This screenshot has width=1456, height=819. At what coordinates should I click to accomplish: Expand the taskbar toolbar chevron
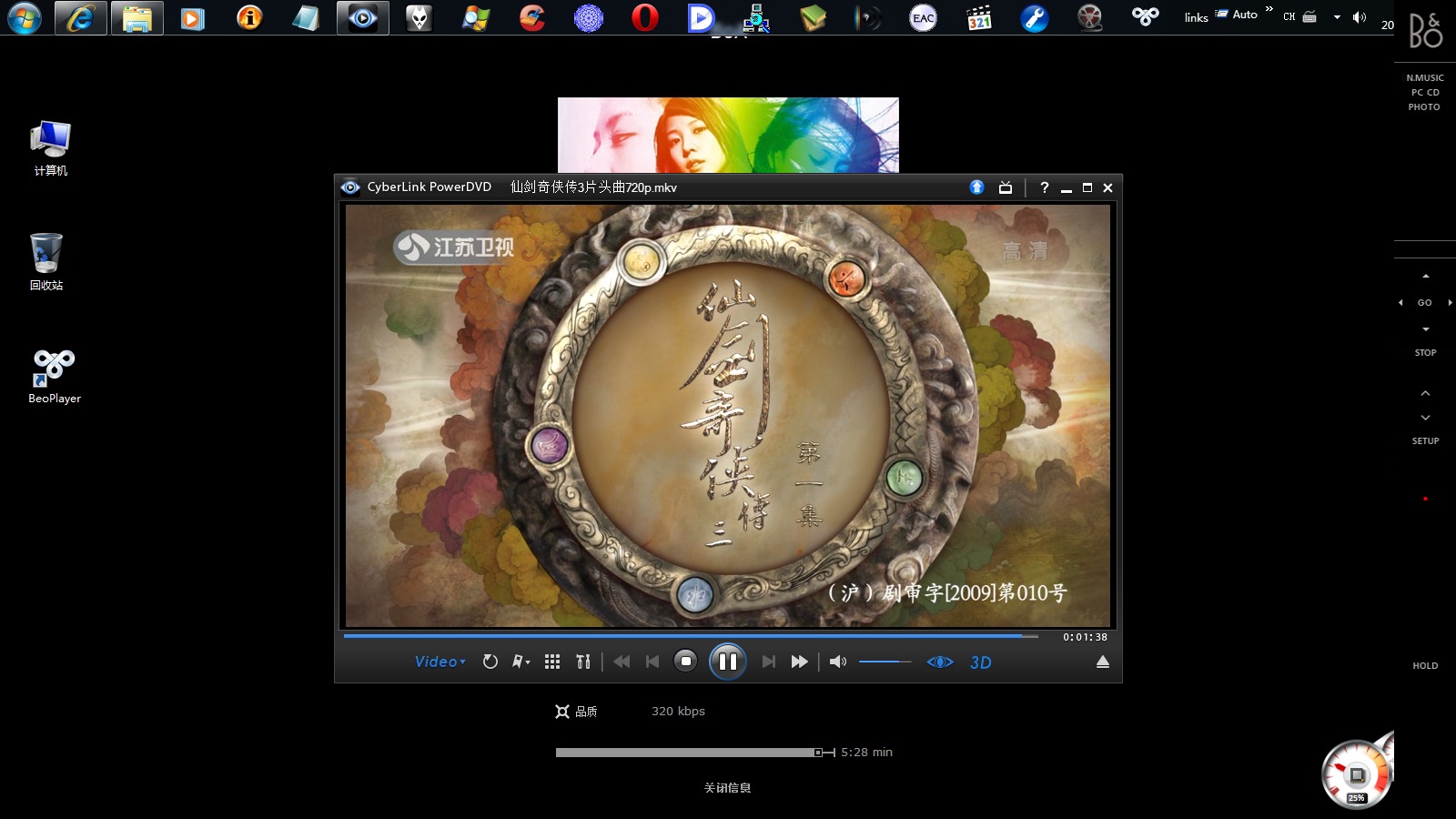1269,9
